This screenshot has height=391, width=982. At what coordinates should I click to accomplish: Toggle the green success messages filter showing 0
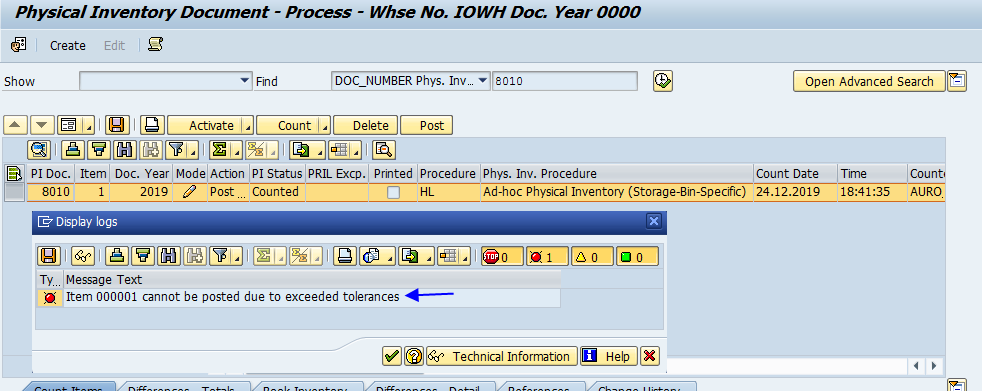(x=637, y=256)
